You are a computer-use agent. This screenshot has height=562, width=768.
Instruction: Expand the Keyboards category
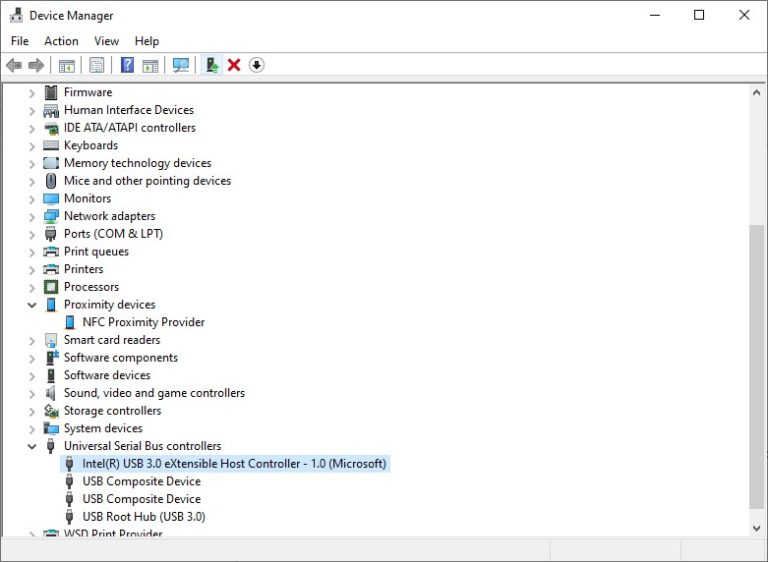(32, 146)
